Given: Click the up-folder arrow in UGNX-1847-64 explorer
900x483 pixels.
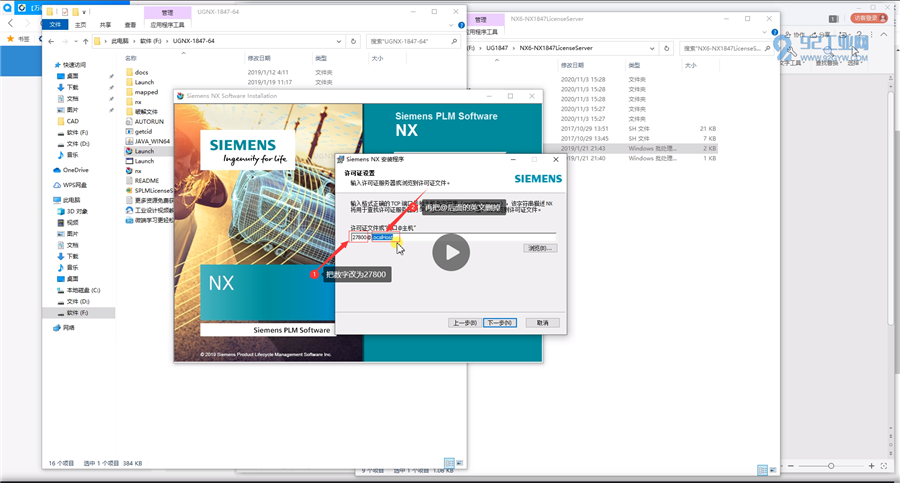Looking at the screenshot, I should tap(86, 41).
